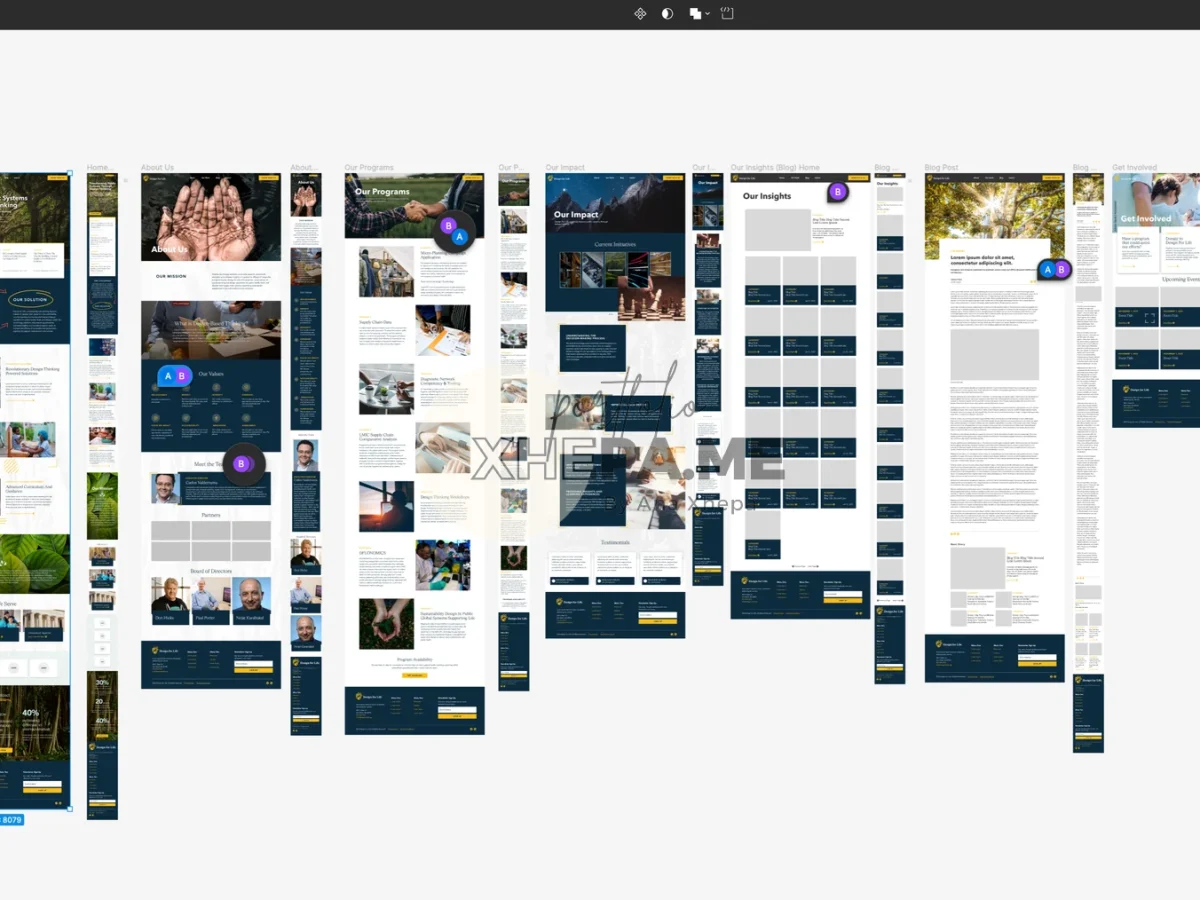The height and width of the screenshot is (900, 1200).
Task: Open the comment pin on Our Programs hero
Action: point(454,231)
